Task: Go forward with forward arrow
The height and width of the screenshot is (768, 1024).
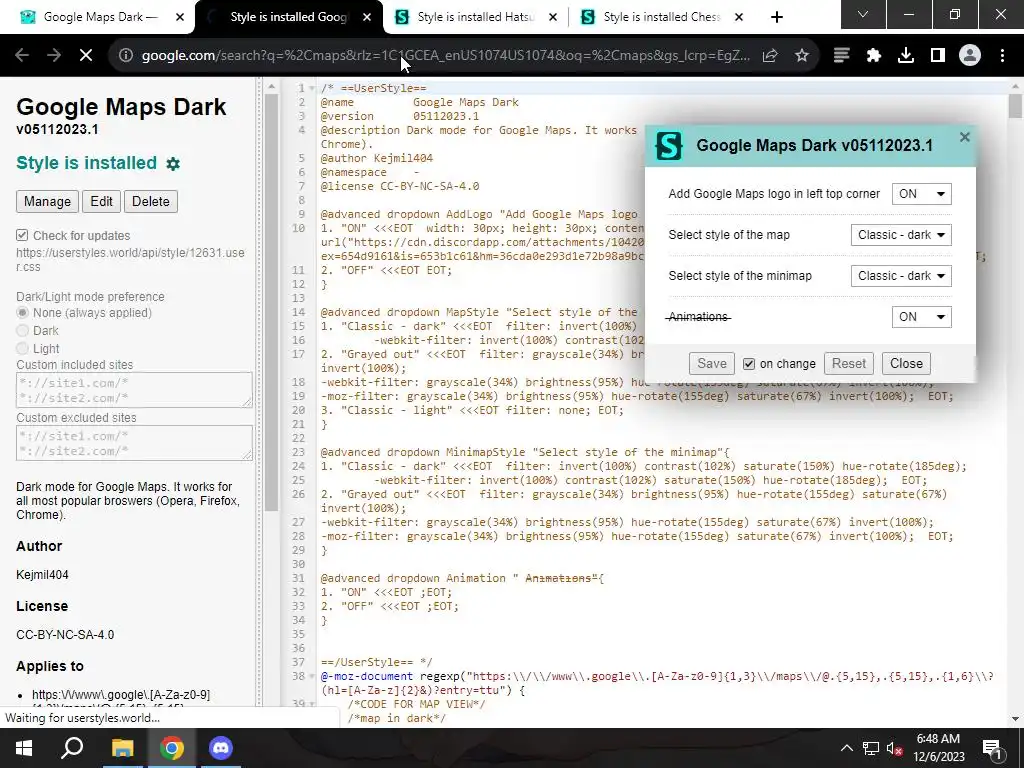Action: pos(54,56)
